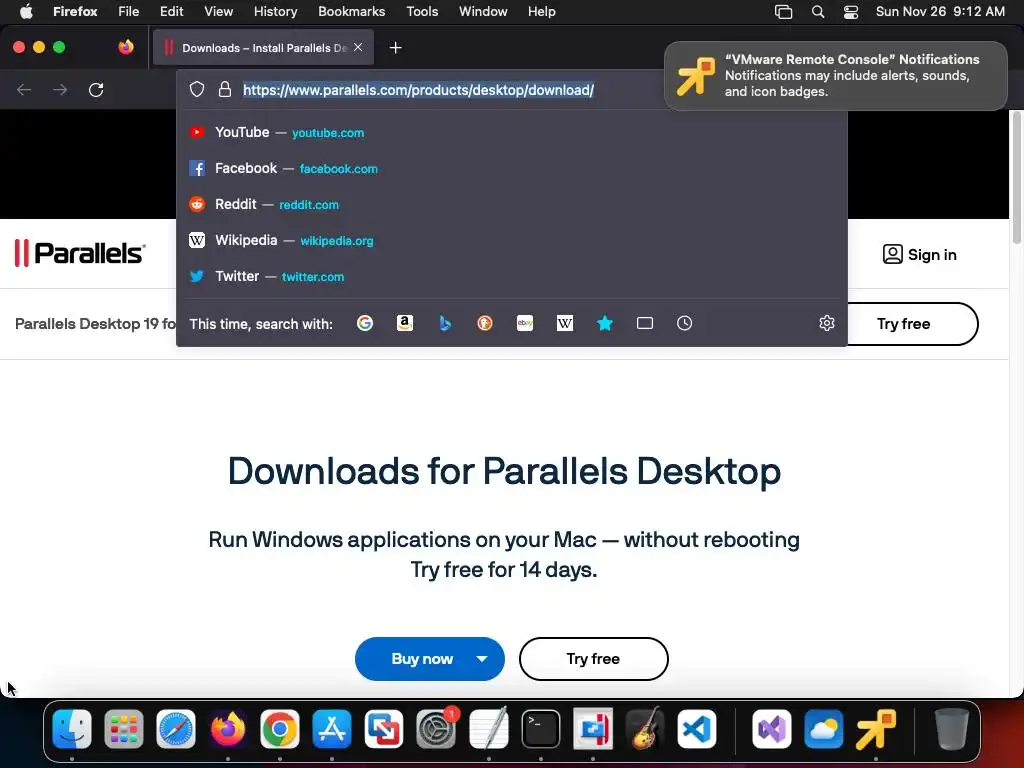Open a new tab with plus button
Viewport: 1024px width, 768px height.
click(x=395, y=48)
